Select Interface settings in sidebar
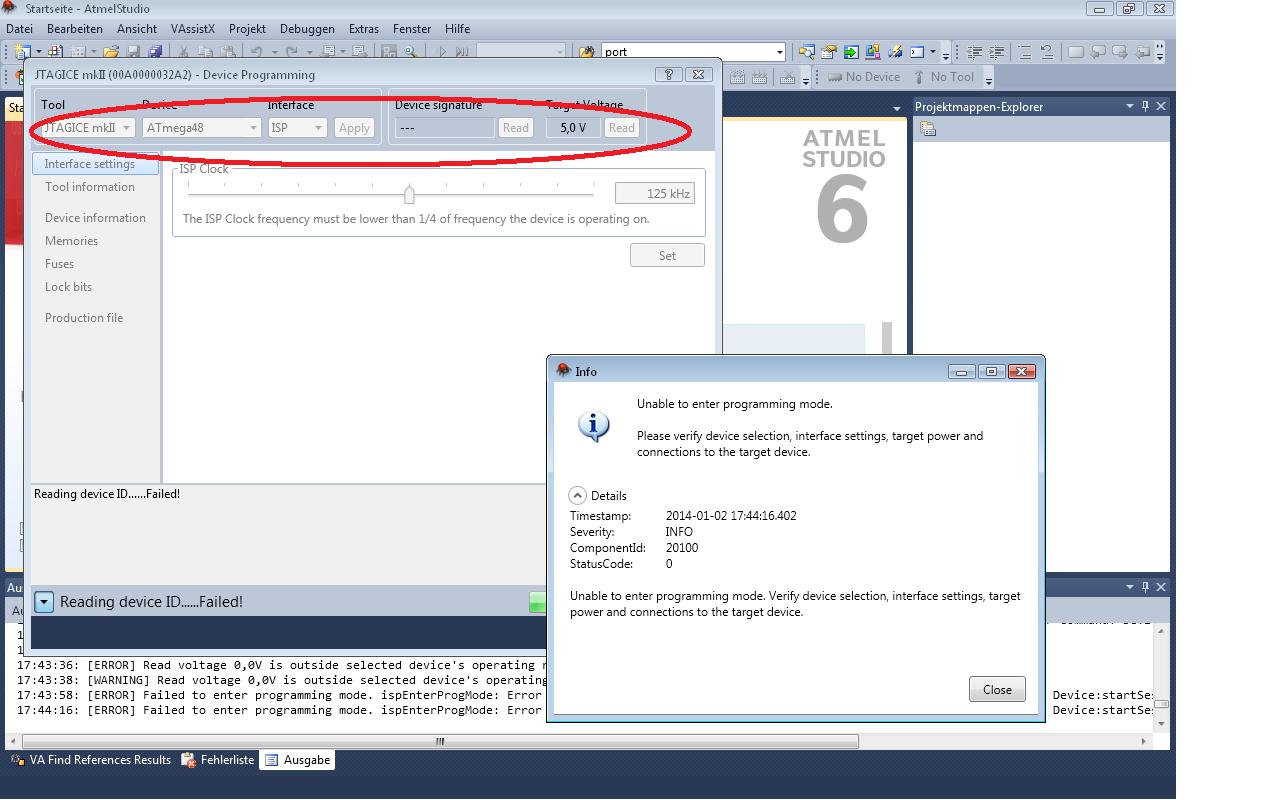The width and height of the screenshot is (1280, 800). pyautogui.click(x=96, y=164)
